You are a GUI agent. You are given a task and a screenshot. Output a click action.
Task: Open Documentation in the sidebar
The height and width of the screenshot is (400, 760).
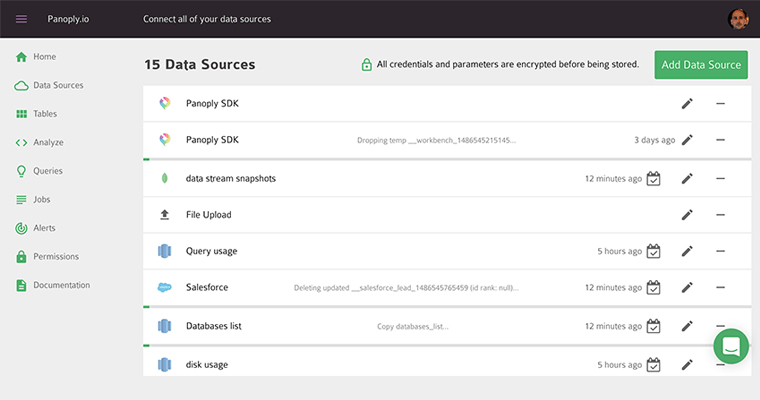[53, 285]
